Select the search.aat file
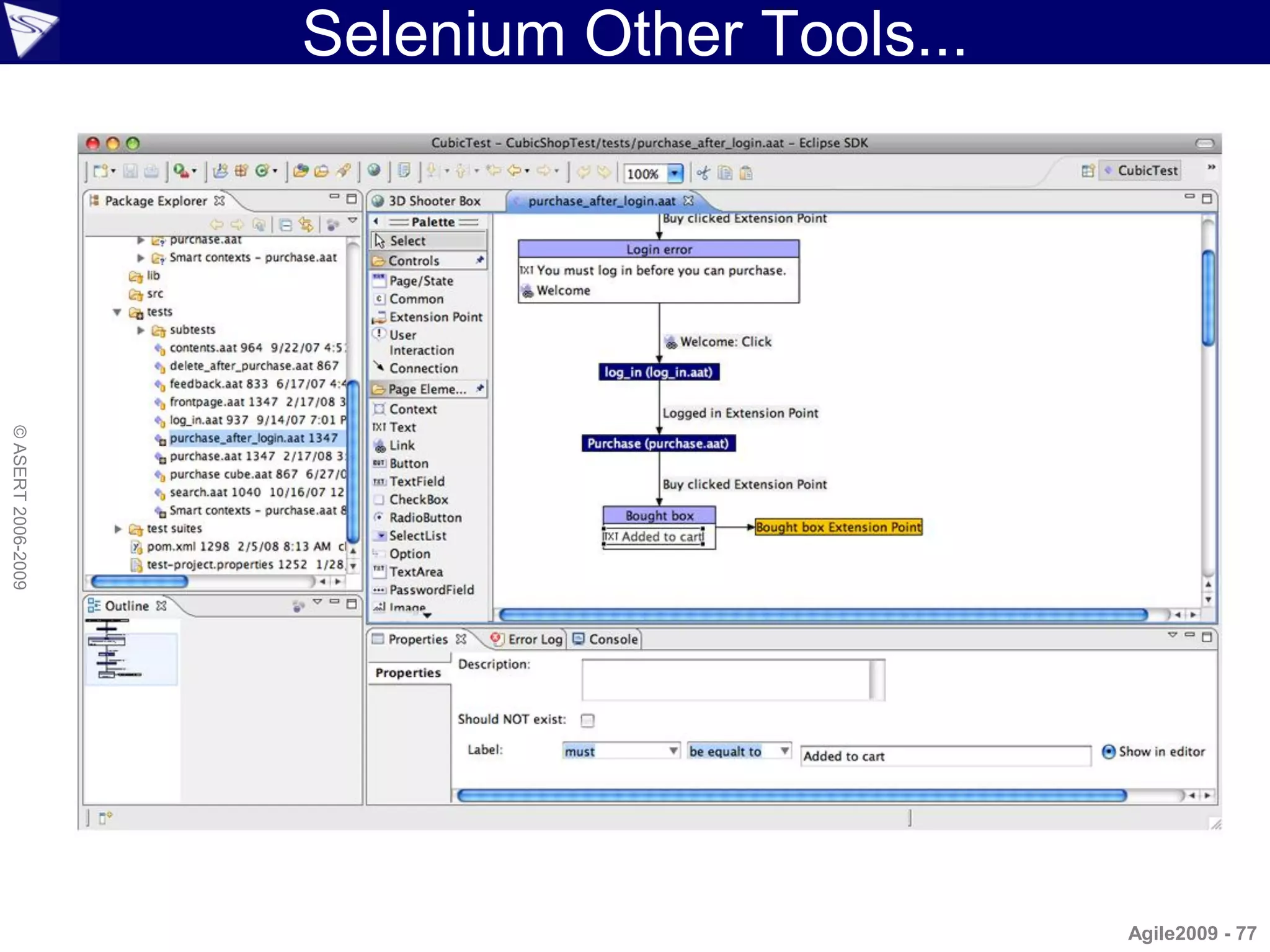This screenshot has width=1270, height=952. pyautogui.click(x=250, y=492)
